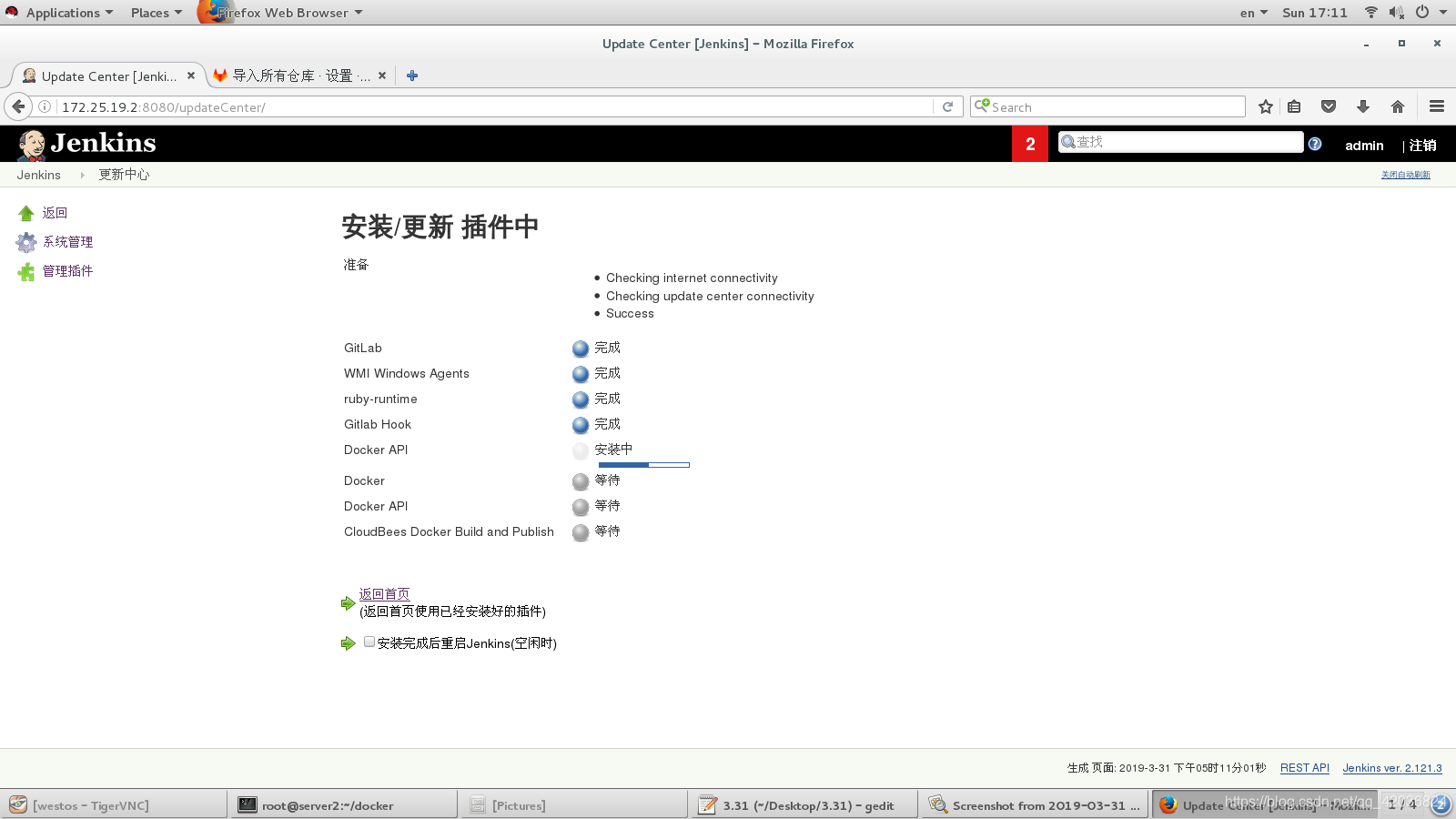
Task: Go to Firefox home page icon
Action: (1398, 106)
